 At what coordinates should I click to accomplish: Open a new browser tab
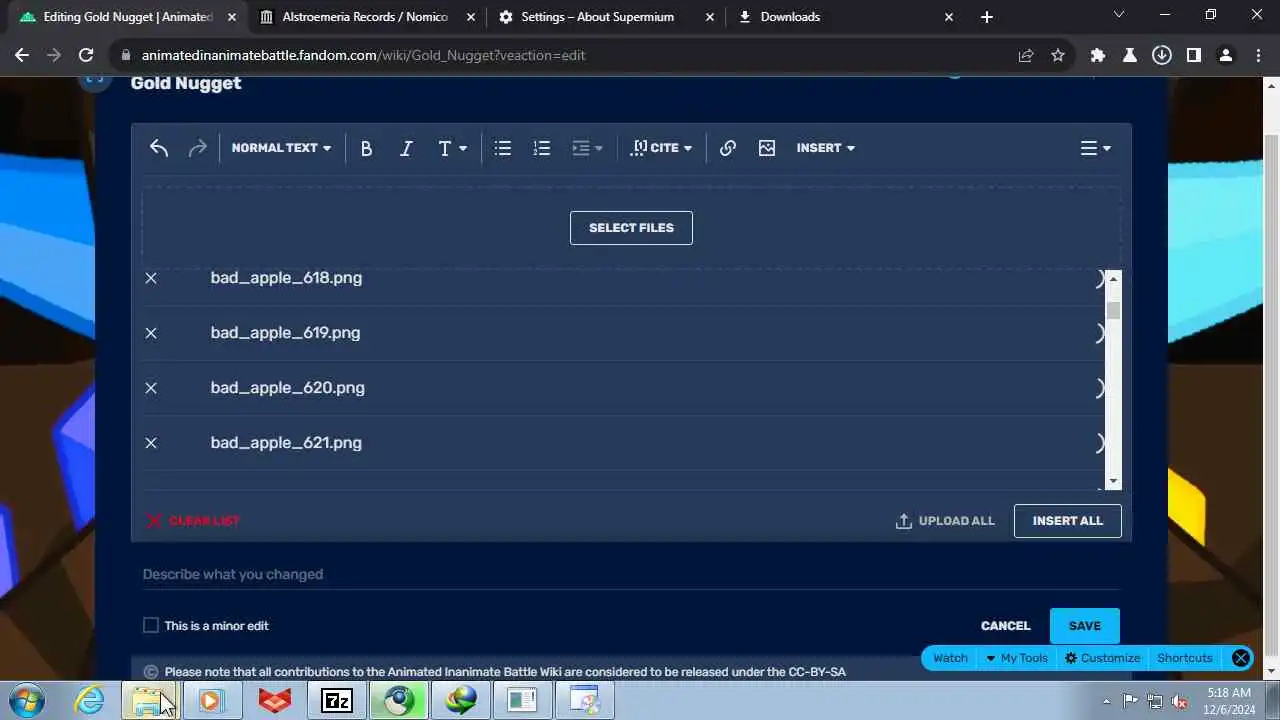click(x=987, y=17)
